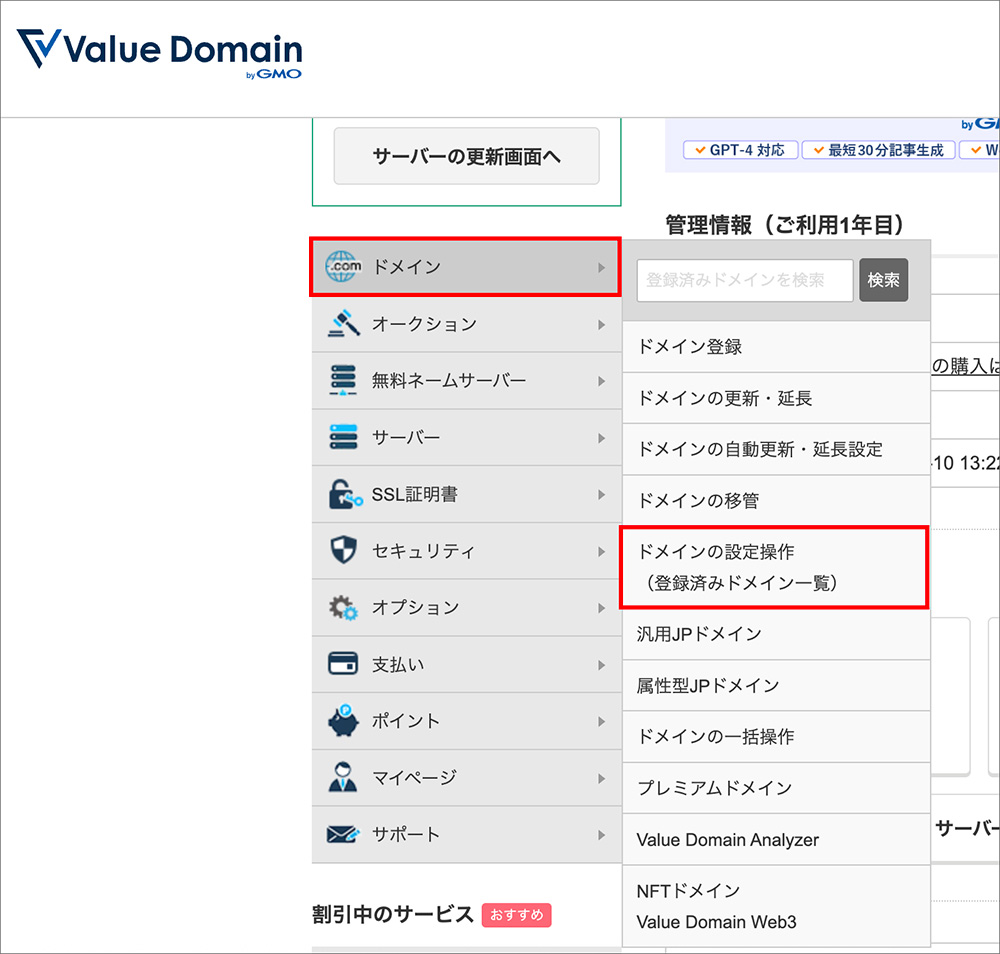This screenshot has width=1000, height=954.
Task: Click the options gear icon
Action: [x=343, y=608]
